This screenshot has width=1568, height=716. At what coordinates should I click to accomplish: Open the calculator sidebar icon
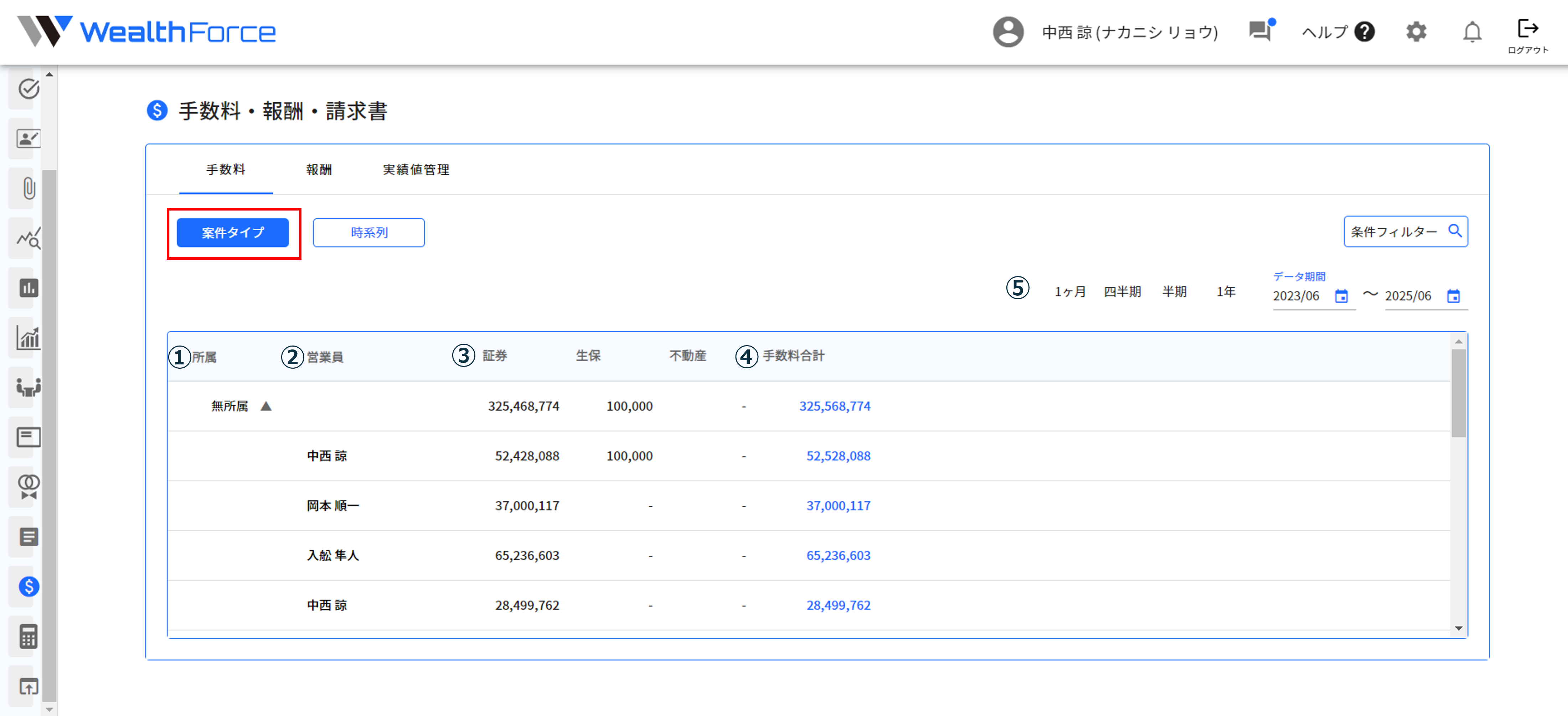pyautogui.click(x=28, y=637)
